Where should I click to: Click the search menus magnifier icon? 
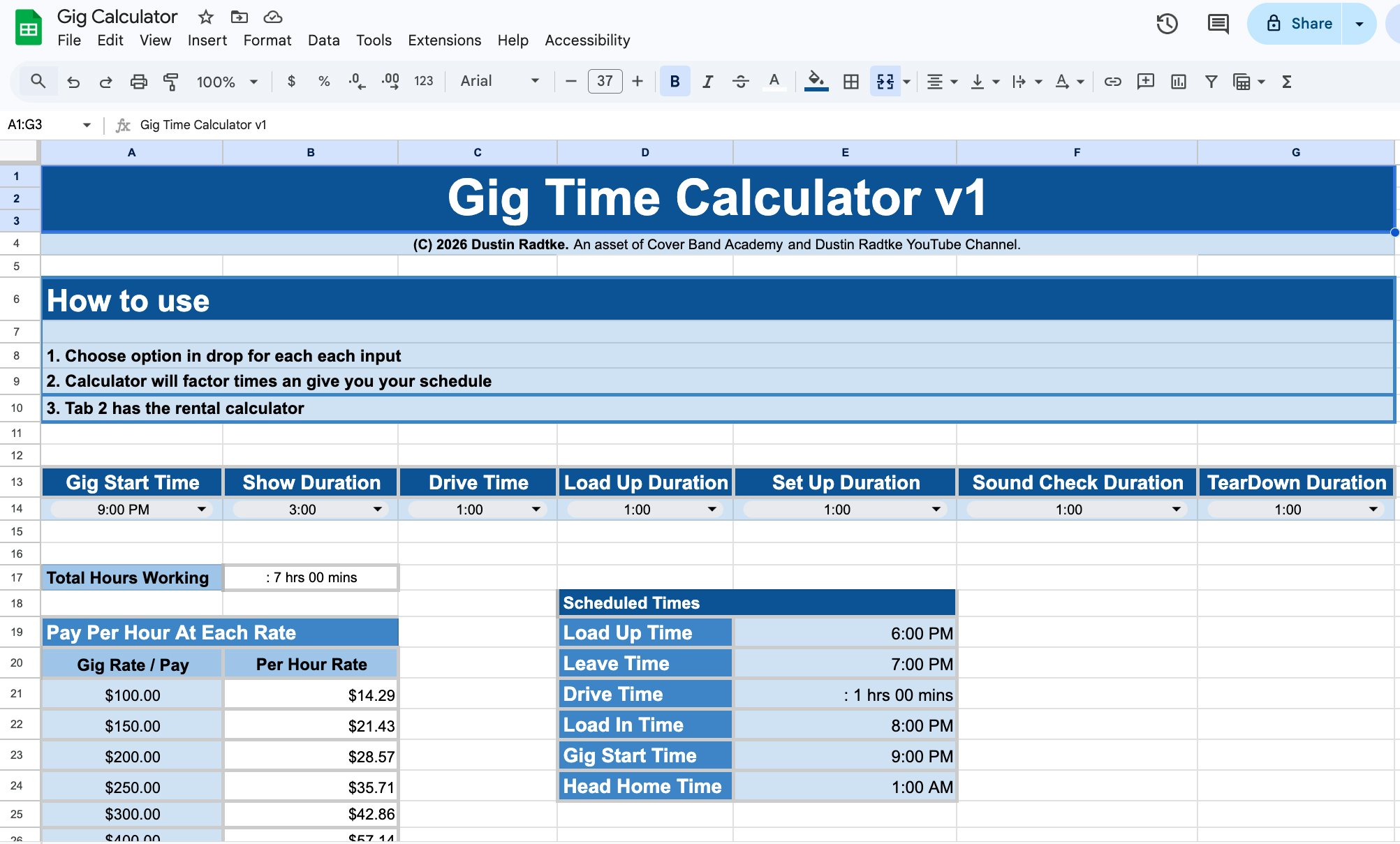click(38, 82)
